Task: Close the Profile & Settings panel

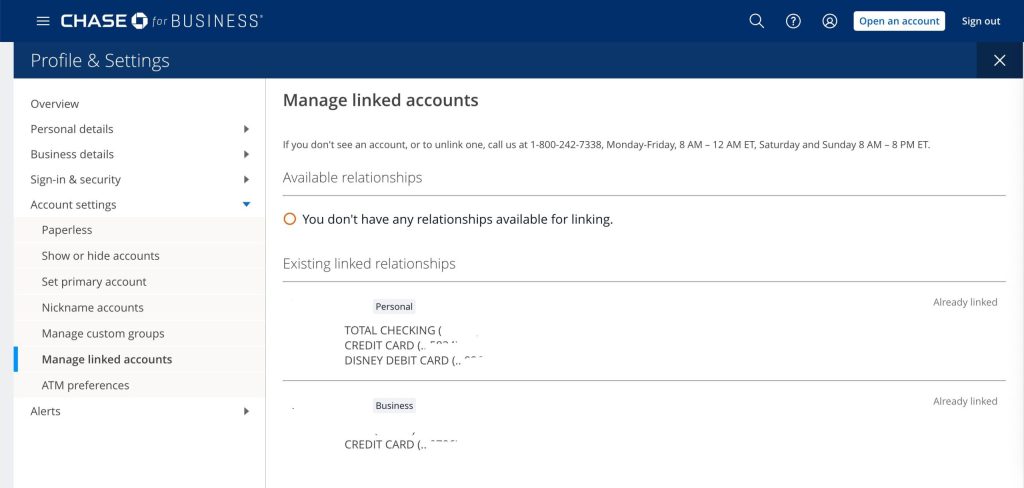Action: pos(999,60)
